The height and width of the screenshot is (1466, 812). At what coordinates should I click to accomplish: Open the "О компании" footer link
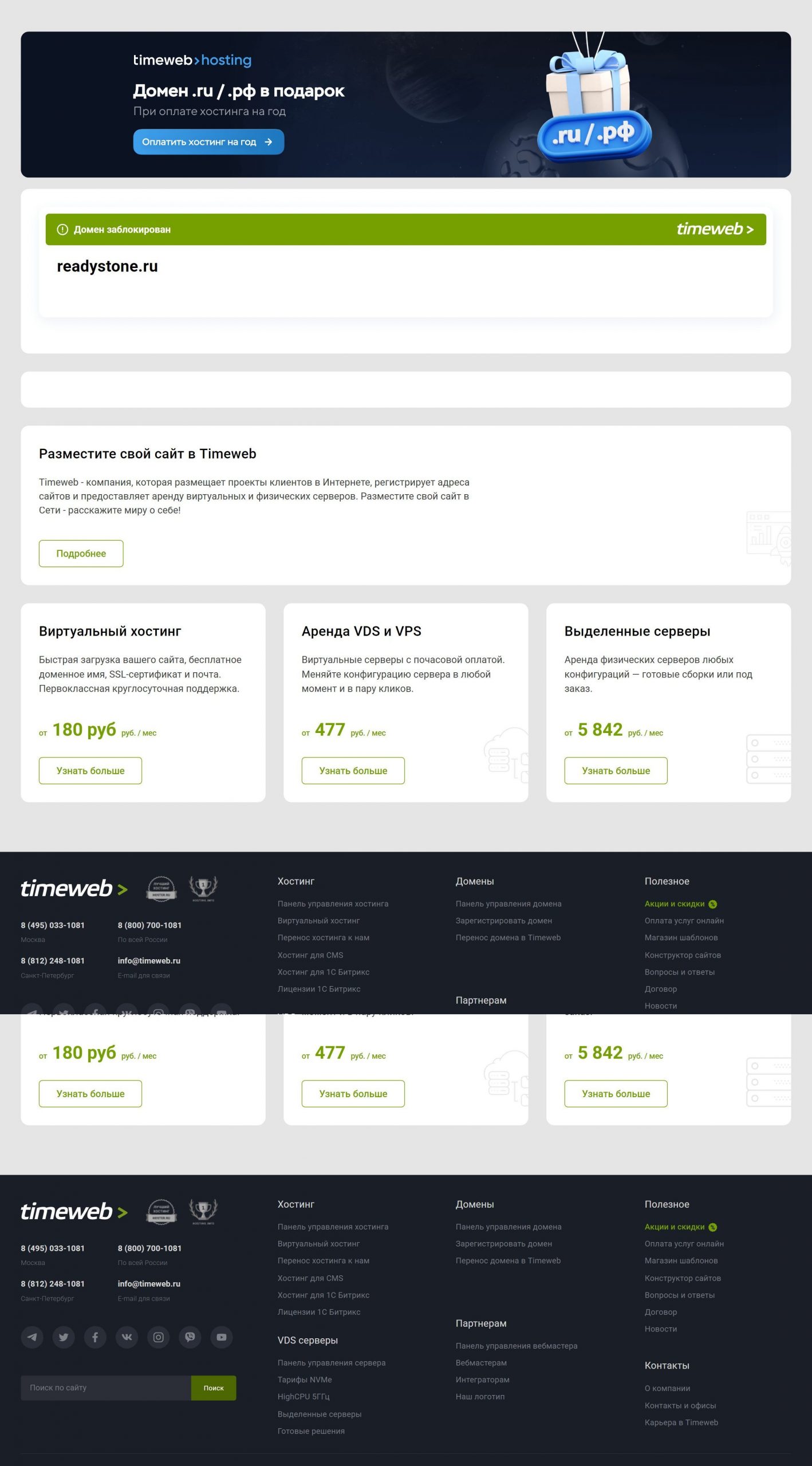667,1388
